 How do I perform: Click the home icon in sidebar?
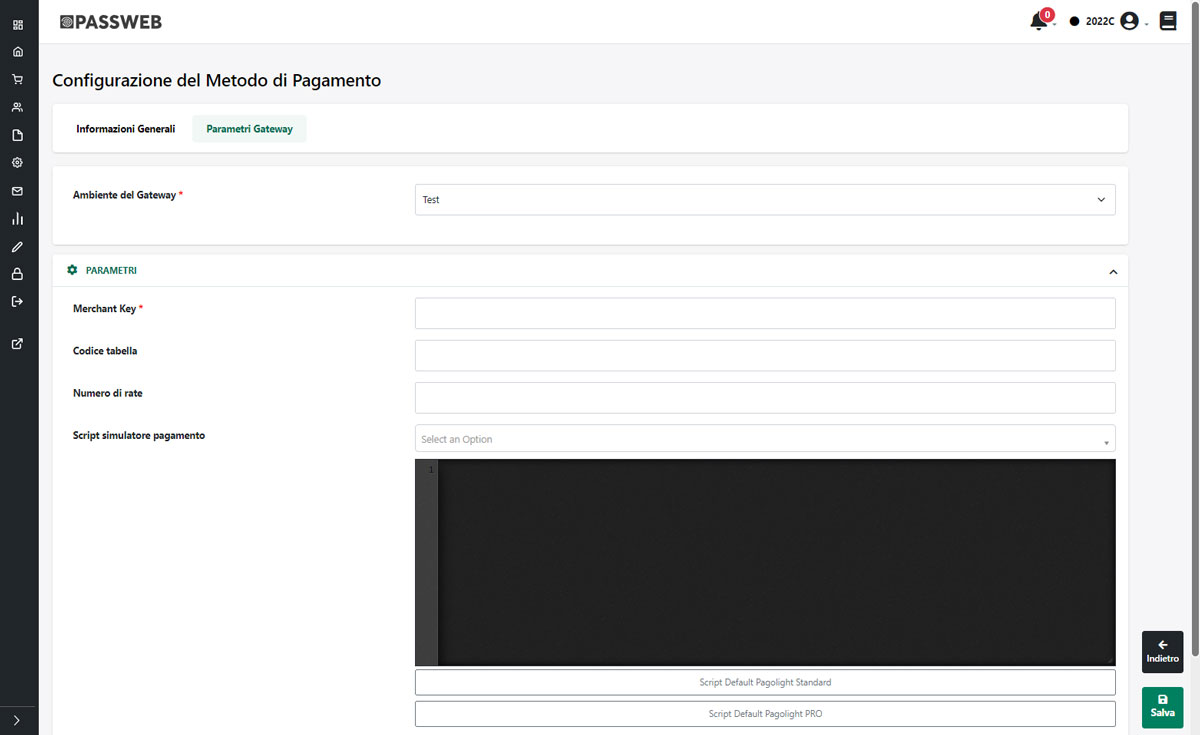(x=17, y=52)
